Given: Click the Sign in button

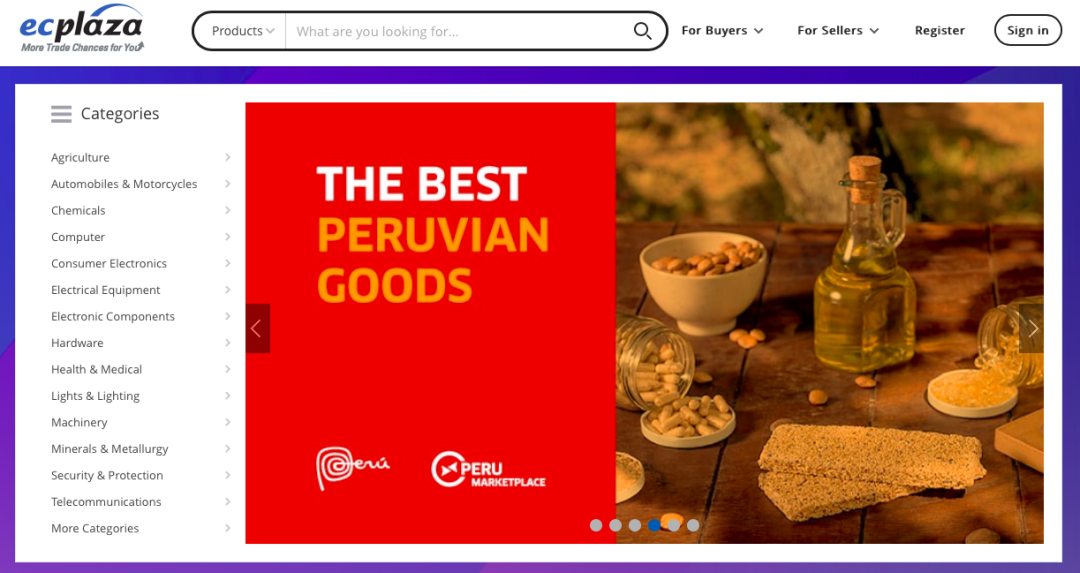Looking at the screenshot, I should point(1028,30).
